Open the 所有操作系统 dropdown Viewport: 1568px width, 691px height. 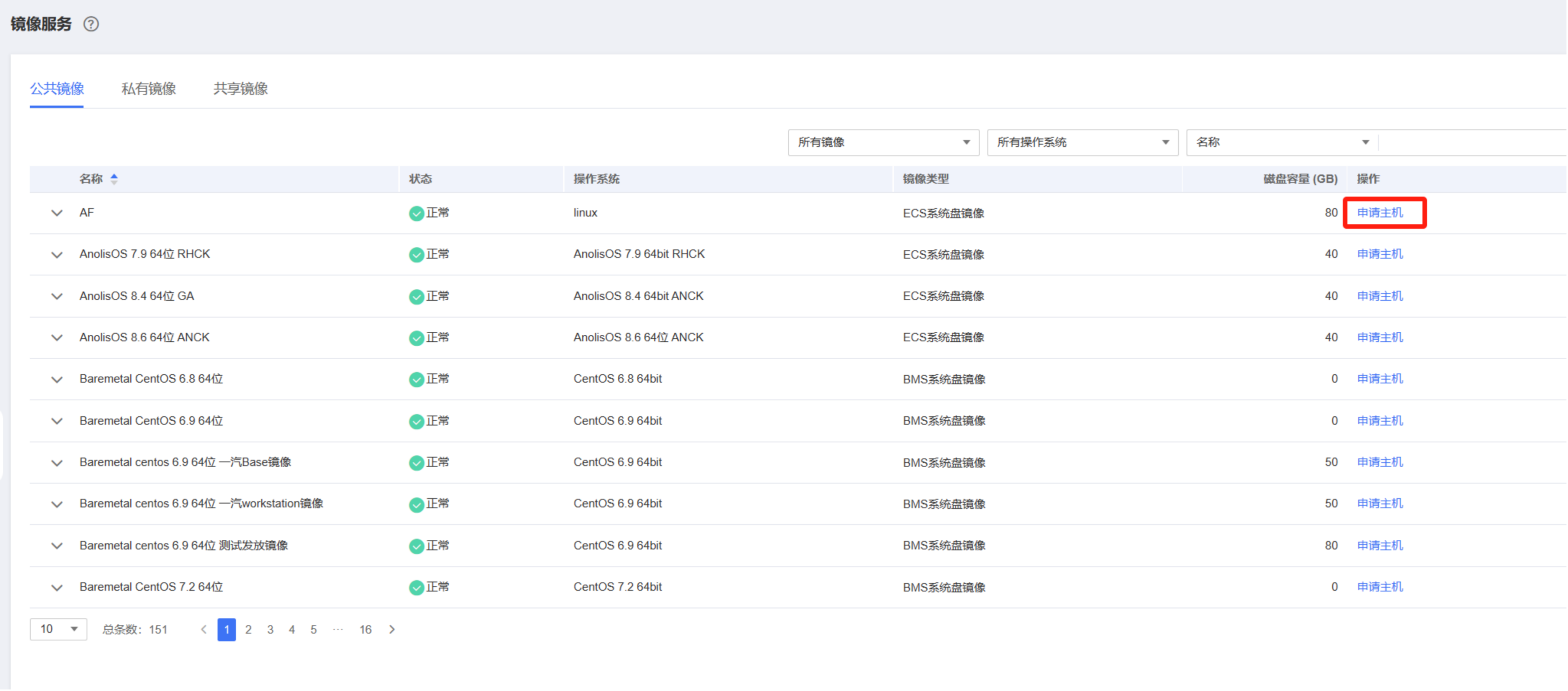1082,142
